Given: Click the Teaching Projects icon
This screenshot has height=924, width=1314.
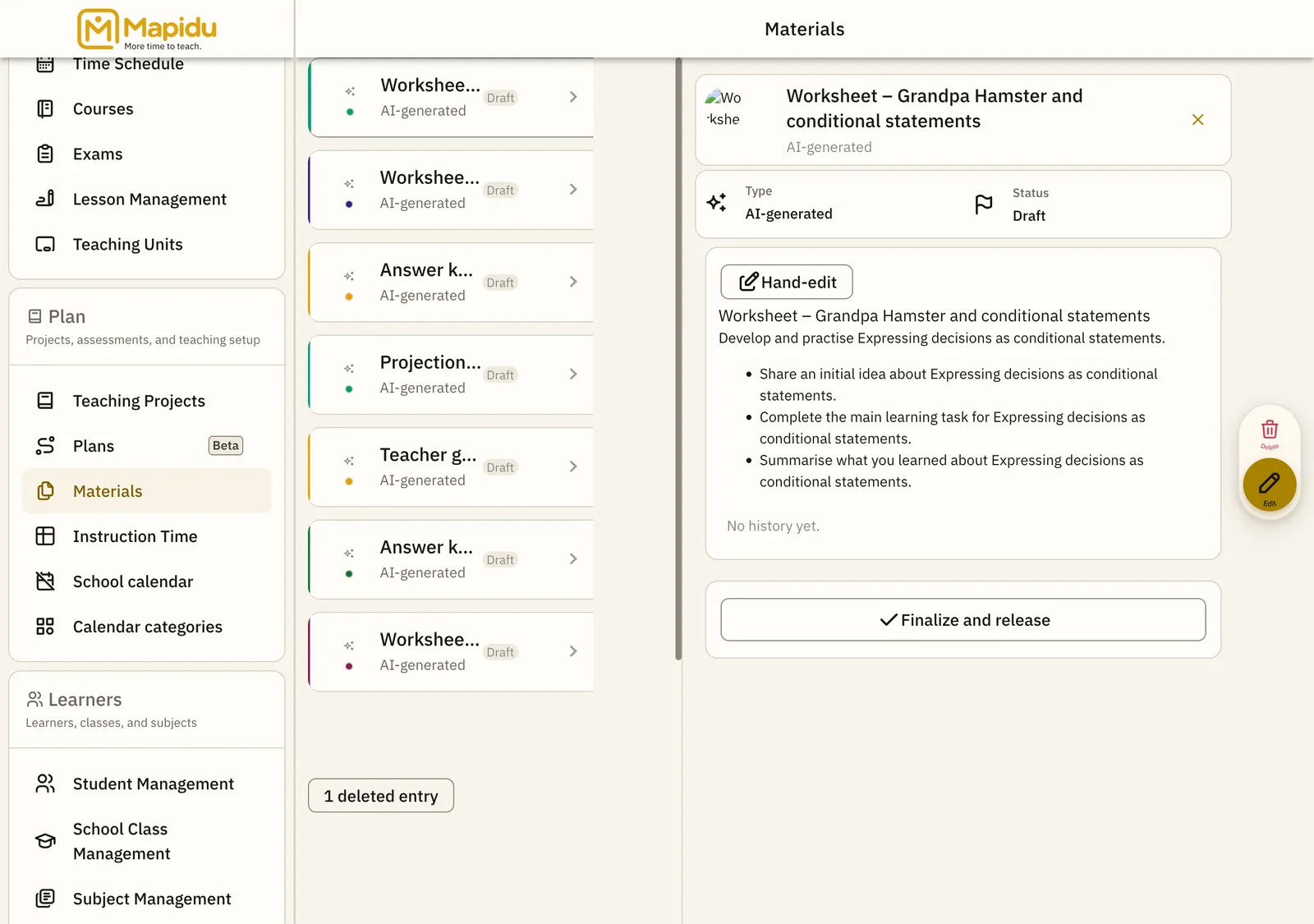Looking at the screenshot, I should 45,401.
